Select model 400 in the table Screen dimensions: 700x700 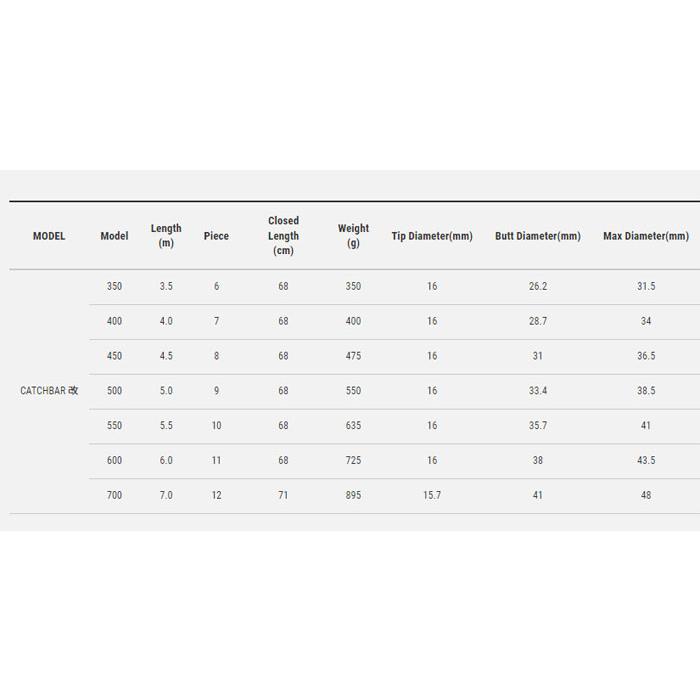114,321
